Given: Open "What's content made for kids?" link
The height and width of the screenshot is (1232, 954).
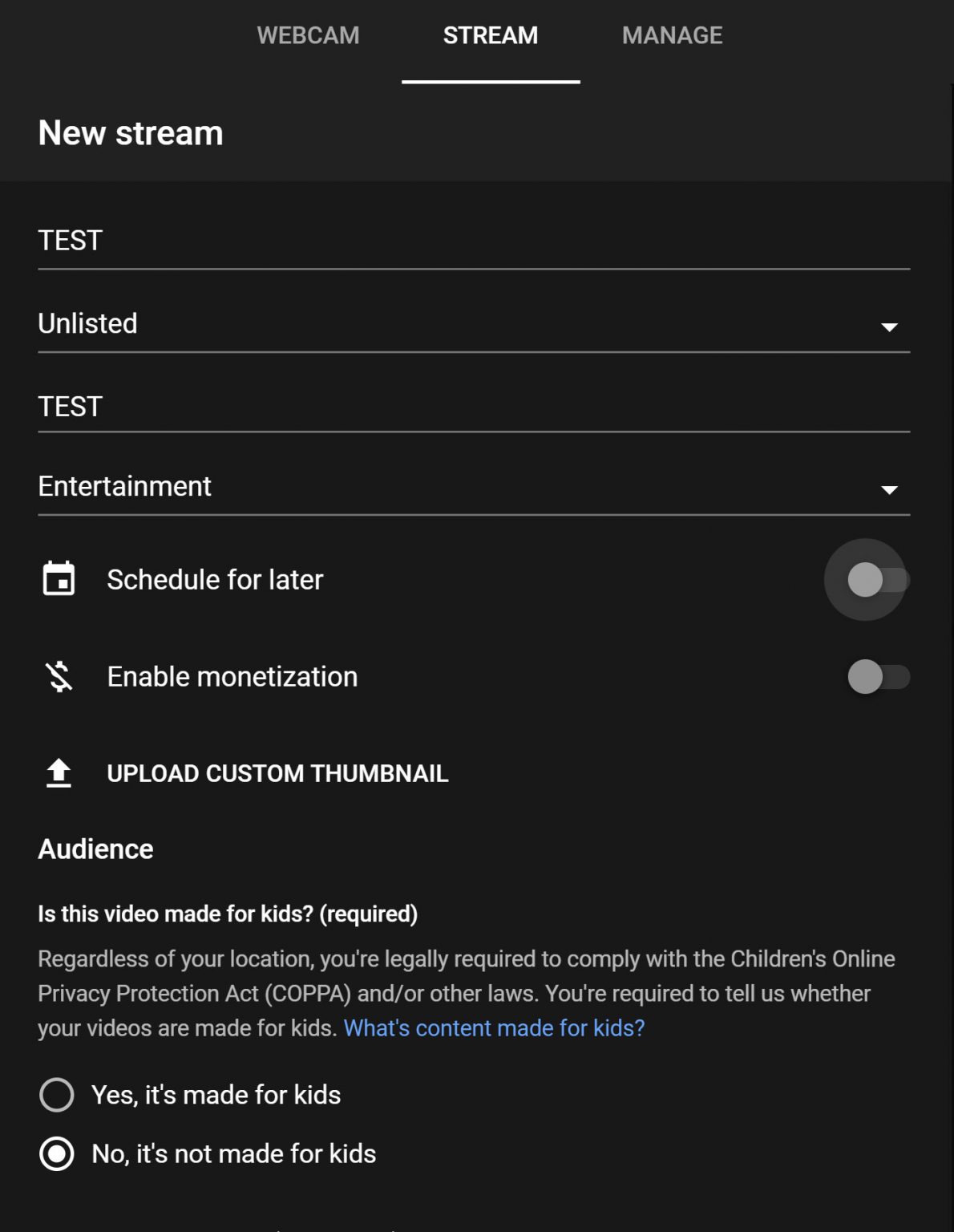Looking at the screenshot, I should tap(494, 1028).
